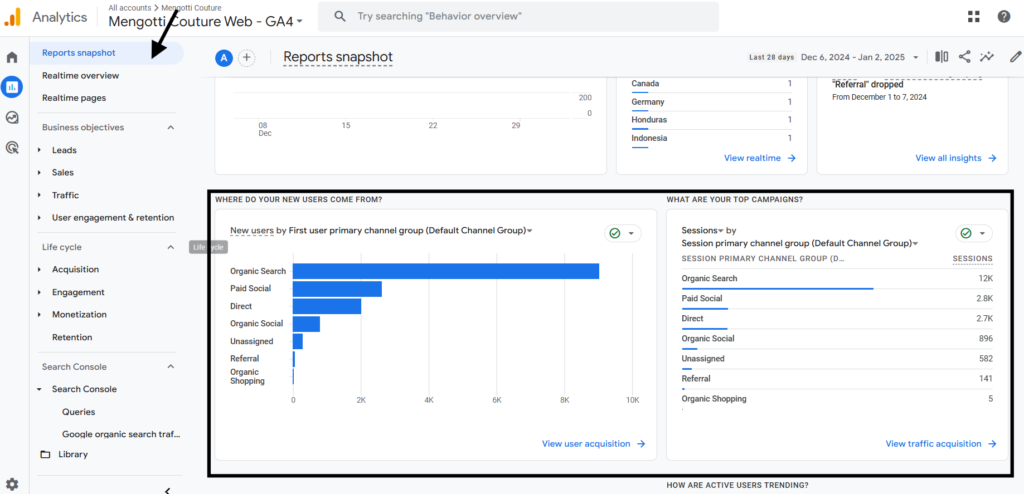Change New users metric dropdown
The height and width of the screenshot is (494, 1024).
251,231
